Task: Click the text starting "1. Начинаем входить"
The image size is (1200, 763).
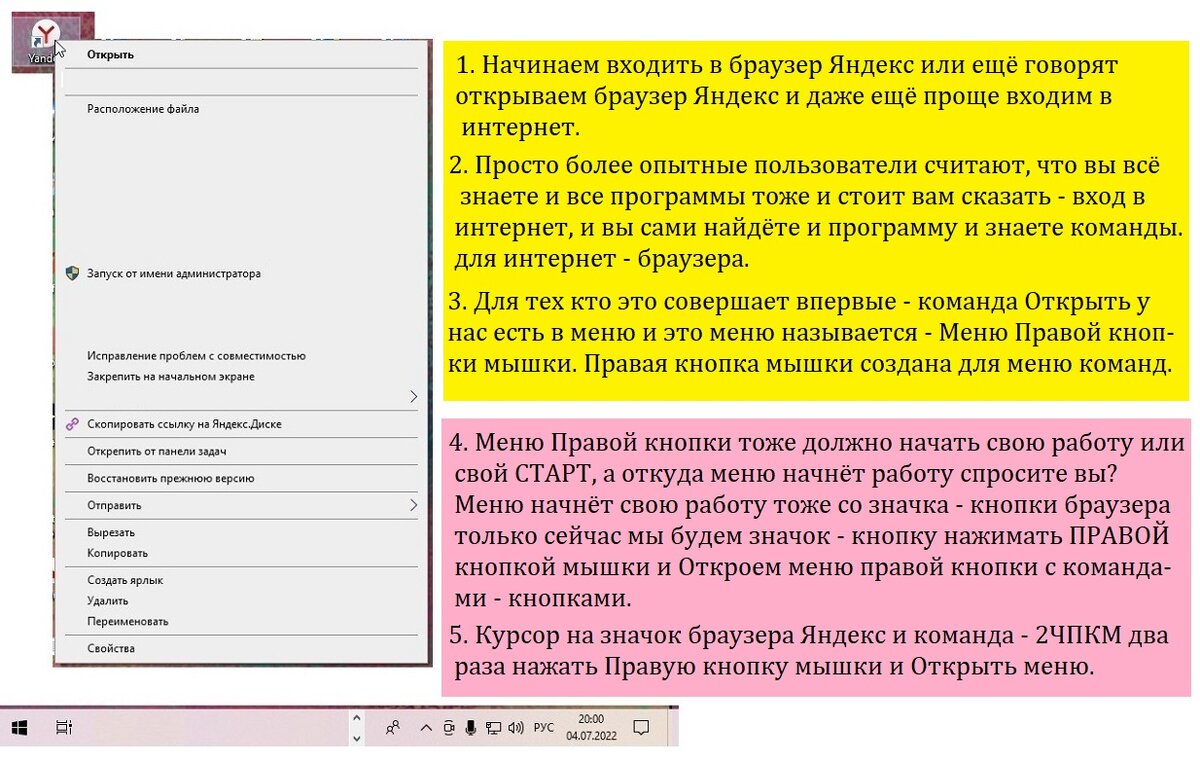Action: [x=787, y=97]
